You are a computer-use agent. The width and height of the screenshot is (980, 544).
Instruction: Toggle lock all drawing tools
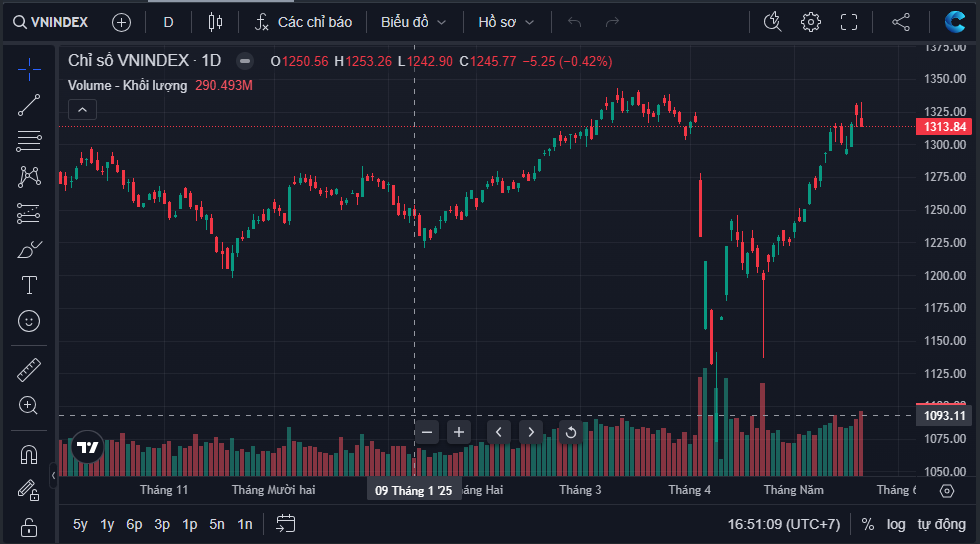(29, 527)
